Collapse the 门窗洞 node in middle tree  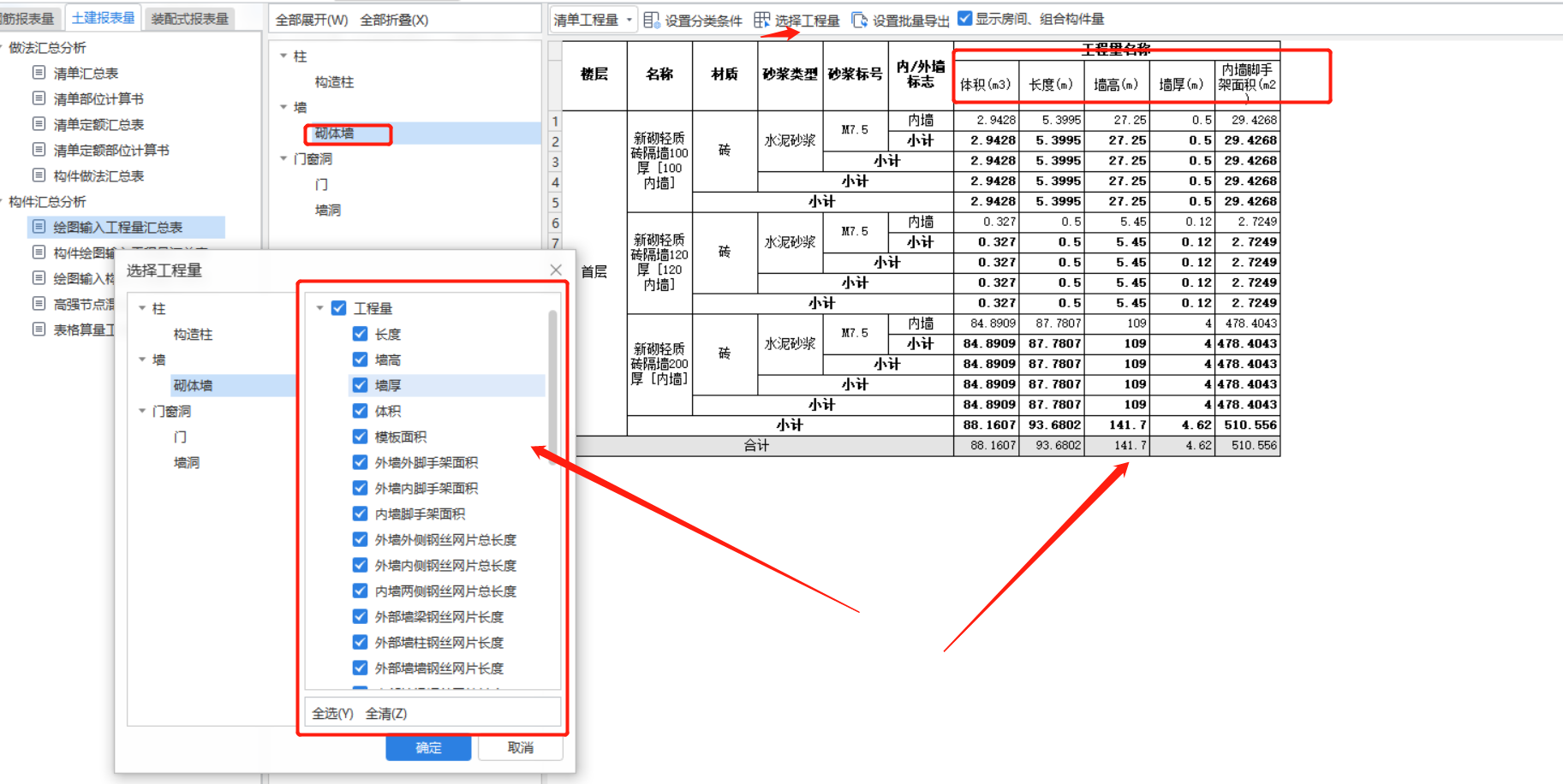coord(283,158)
